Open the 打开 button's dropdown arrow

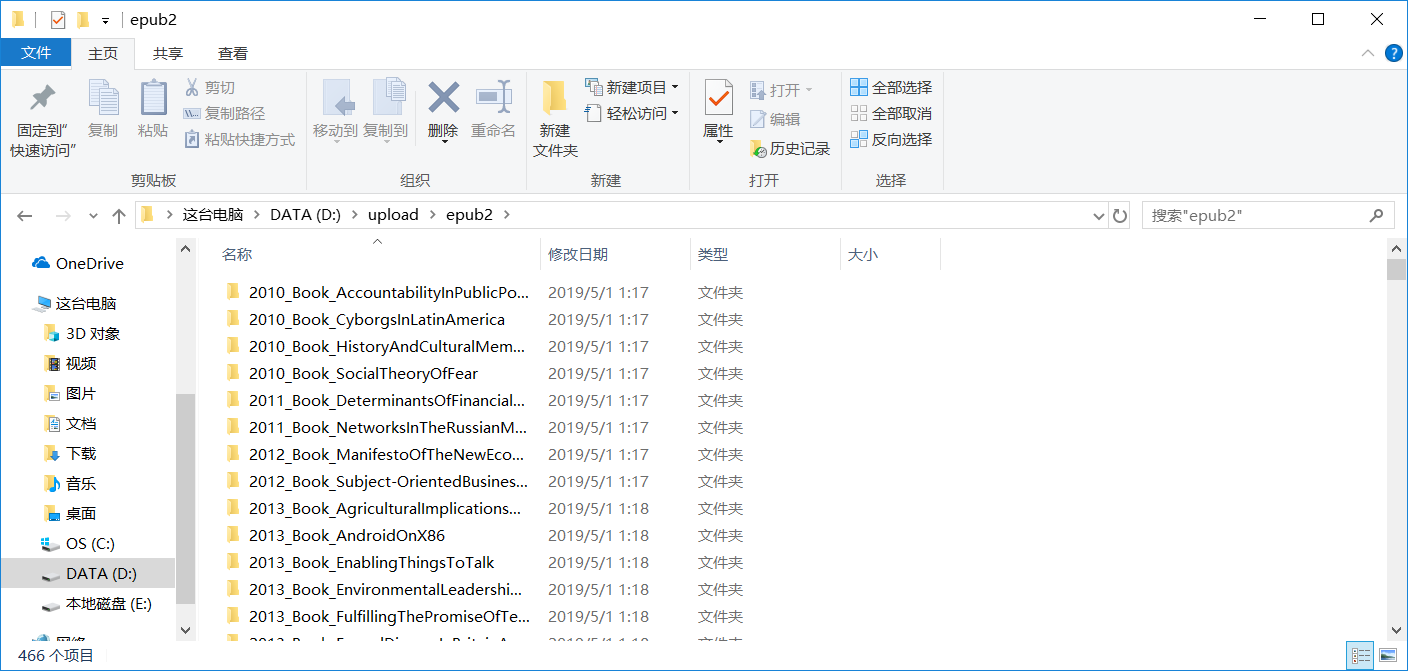[809, 89]
